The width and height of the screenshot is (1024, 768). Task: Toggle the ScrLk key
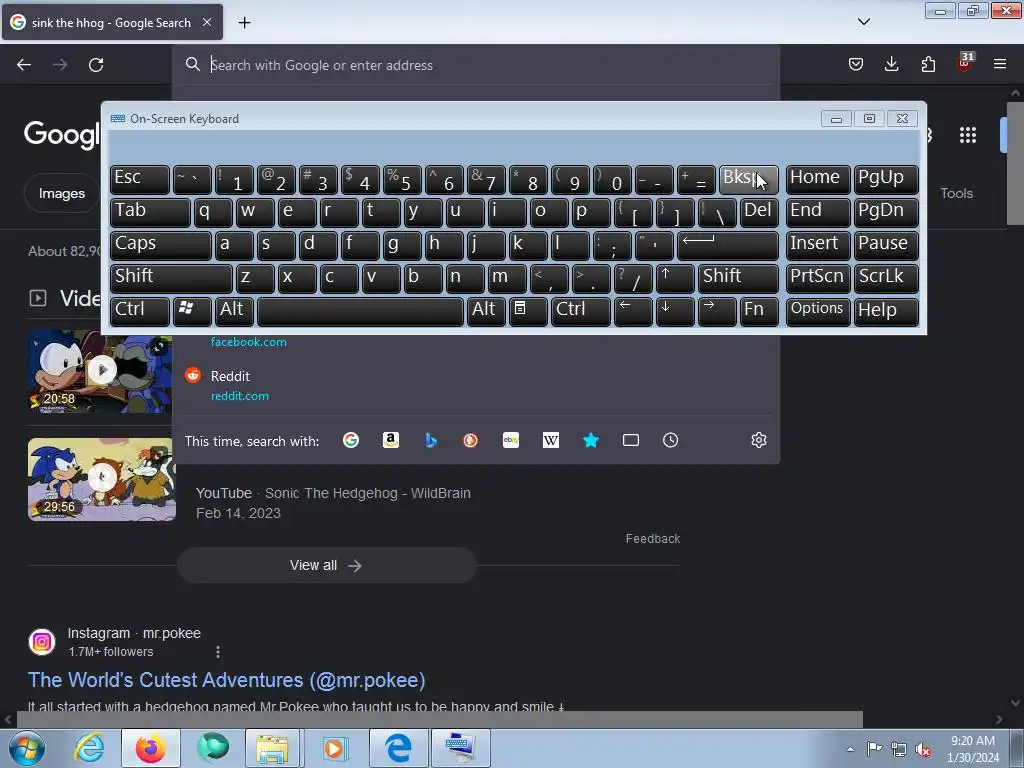tap(886, 278)
